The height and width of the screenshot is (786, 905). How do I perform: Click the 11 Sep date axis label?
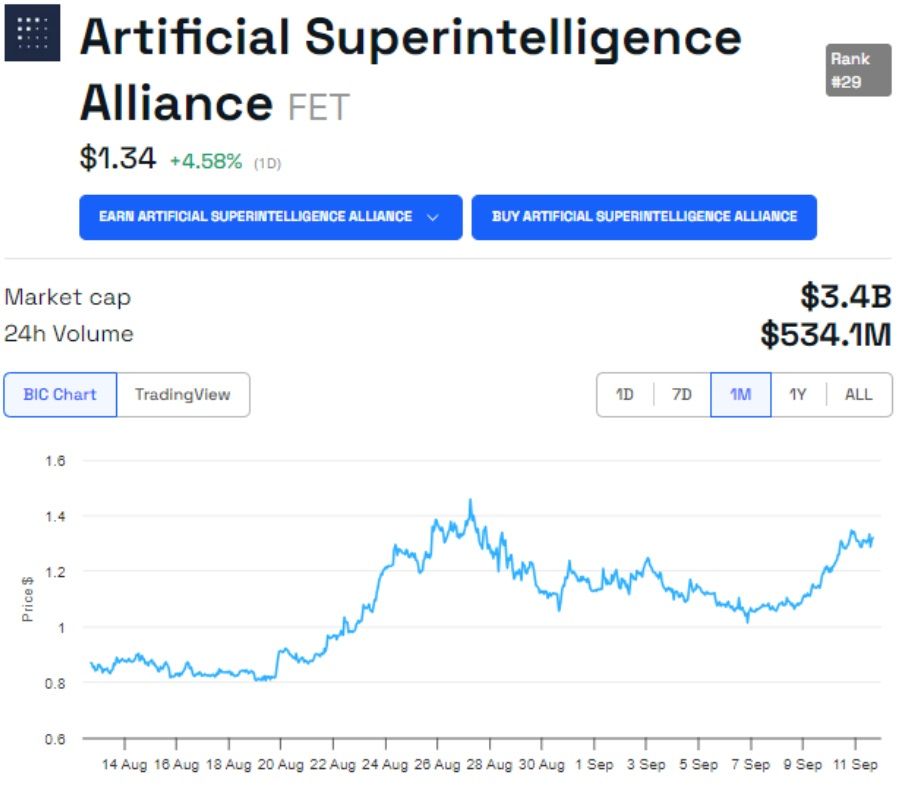click(x=855, y=764)
